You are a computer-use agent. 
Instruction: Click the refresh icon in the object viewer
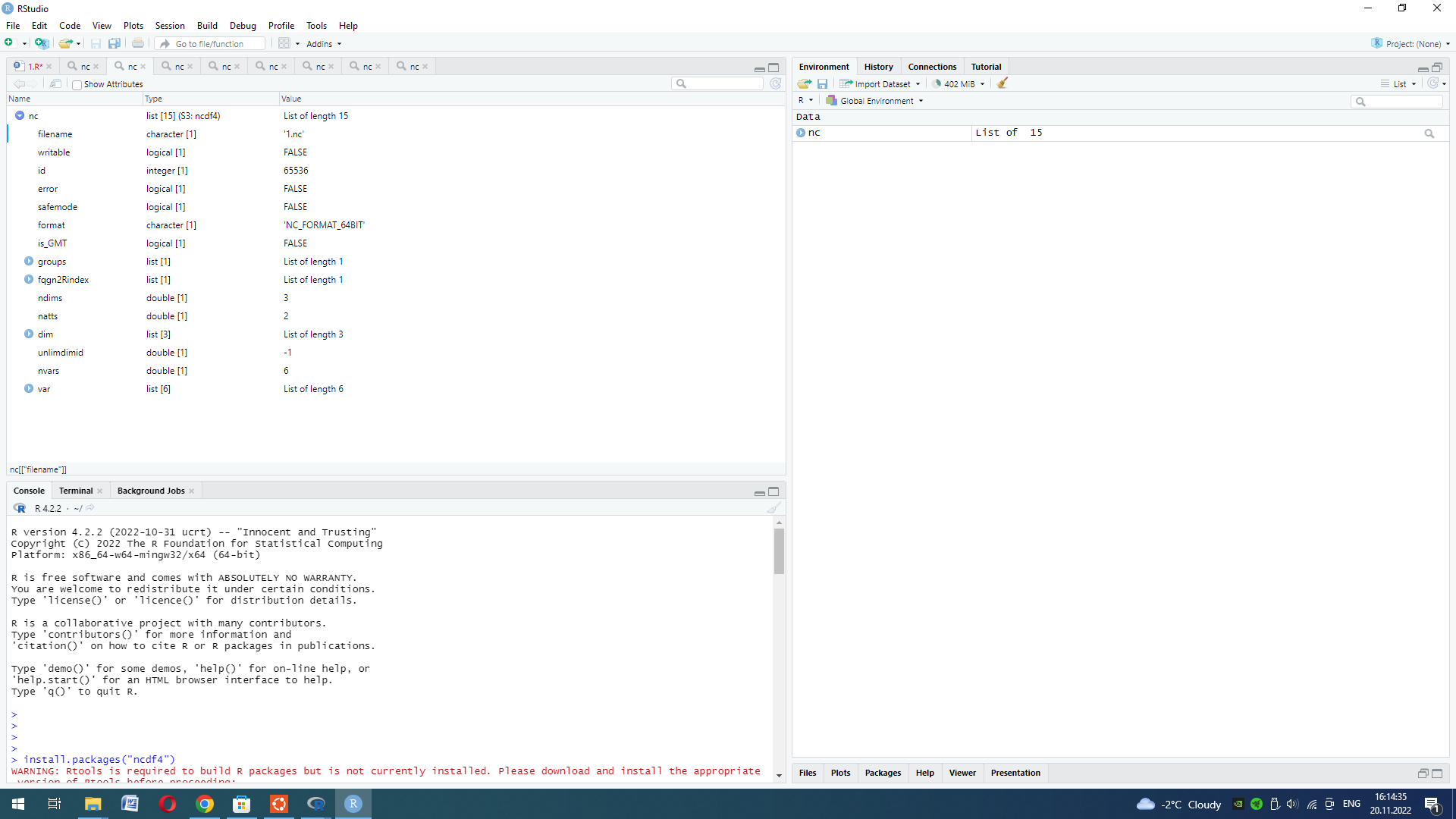click(x=775, y=83)
